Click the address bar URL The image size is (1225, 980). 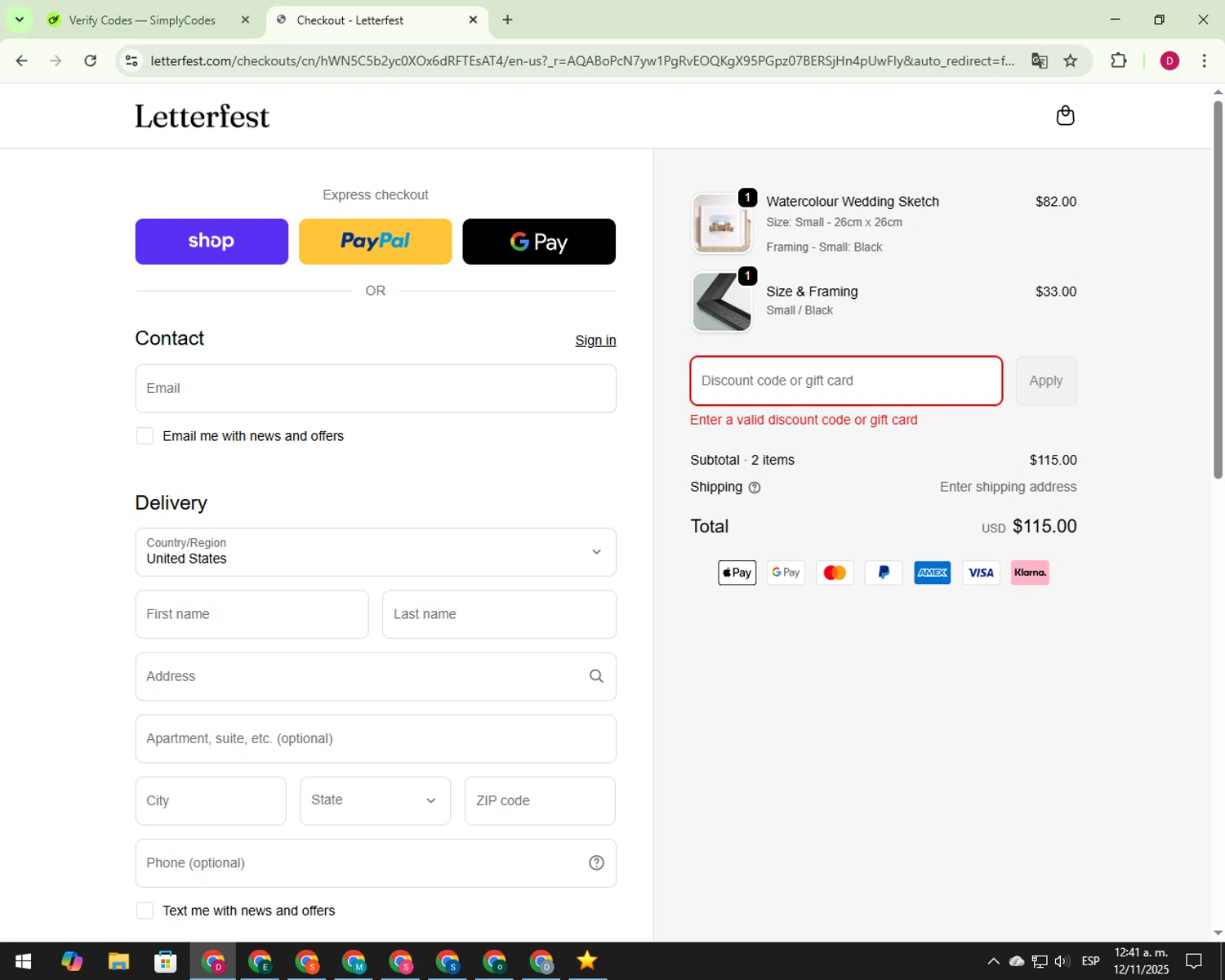(582, 60)
